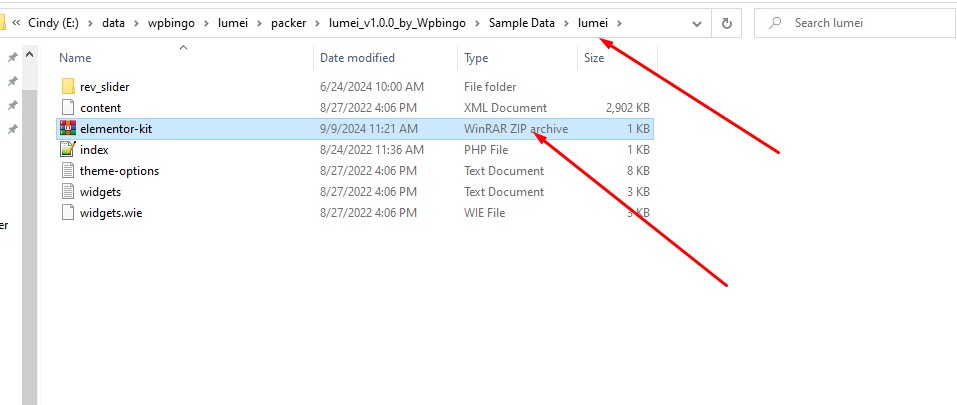Navigate to Sample Data in breadcrumb

[x=521, y=22]
